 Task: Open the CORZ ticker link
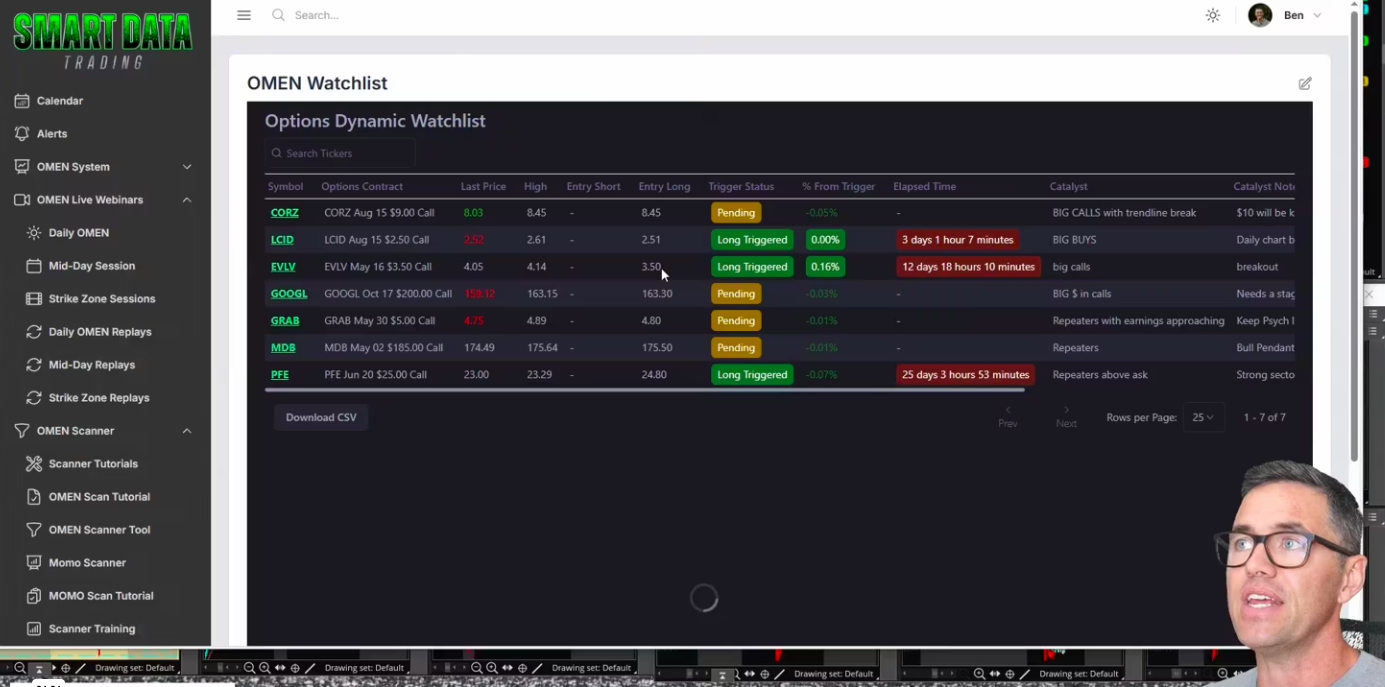[285, 213]
